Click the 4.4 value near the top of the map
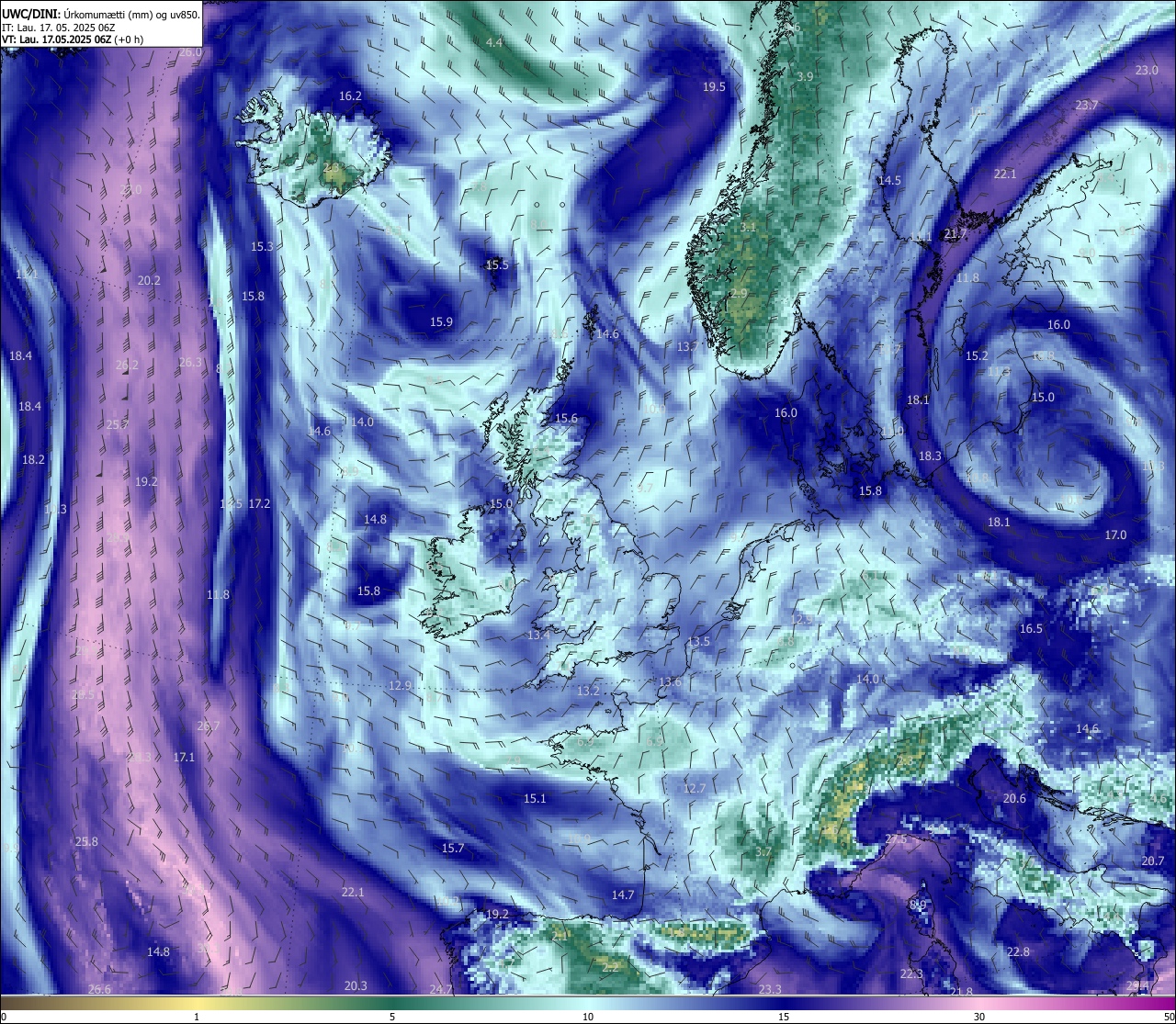This screenshot has width=1176, height=1024. 494,42
